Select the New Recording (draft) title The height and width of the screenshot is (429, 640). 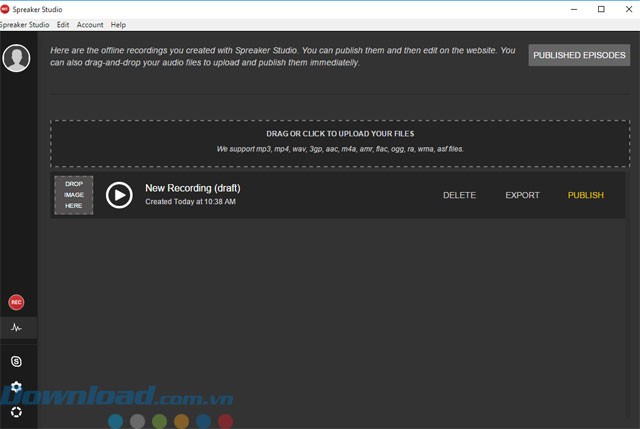pyautogui.click(x=192, y=188)
